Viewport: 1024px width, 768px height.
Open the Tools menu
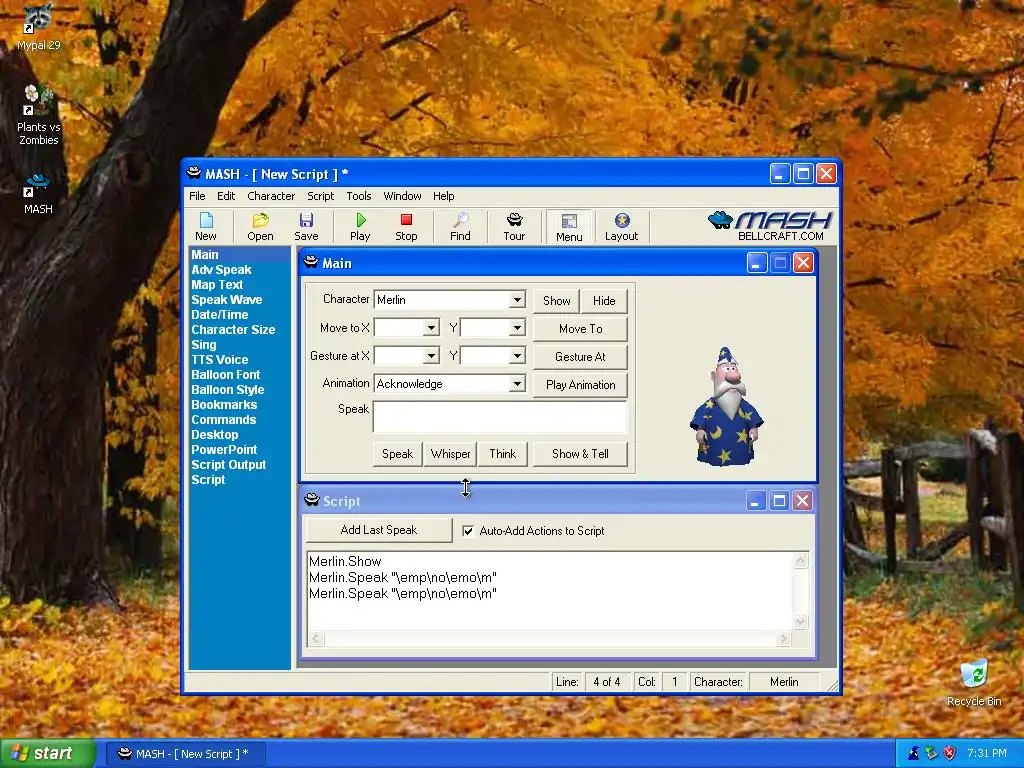[359, 196]
